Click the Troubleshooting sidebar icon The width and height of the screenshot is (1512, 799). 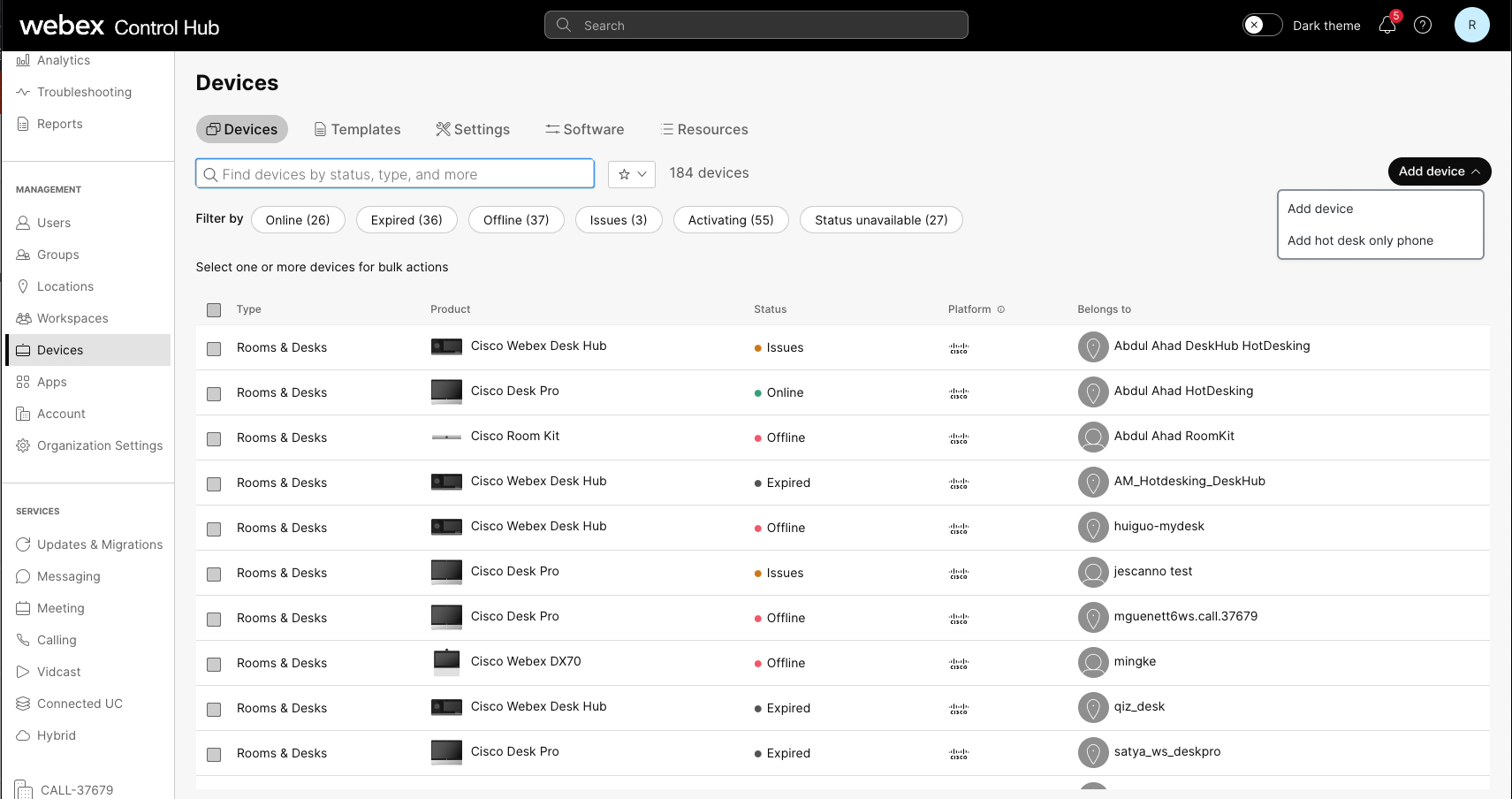(x=23, y=92)
